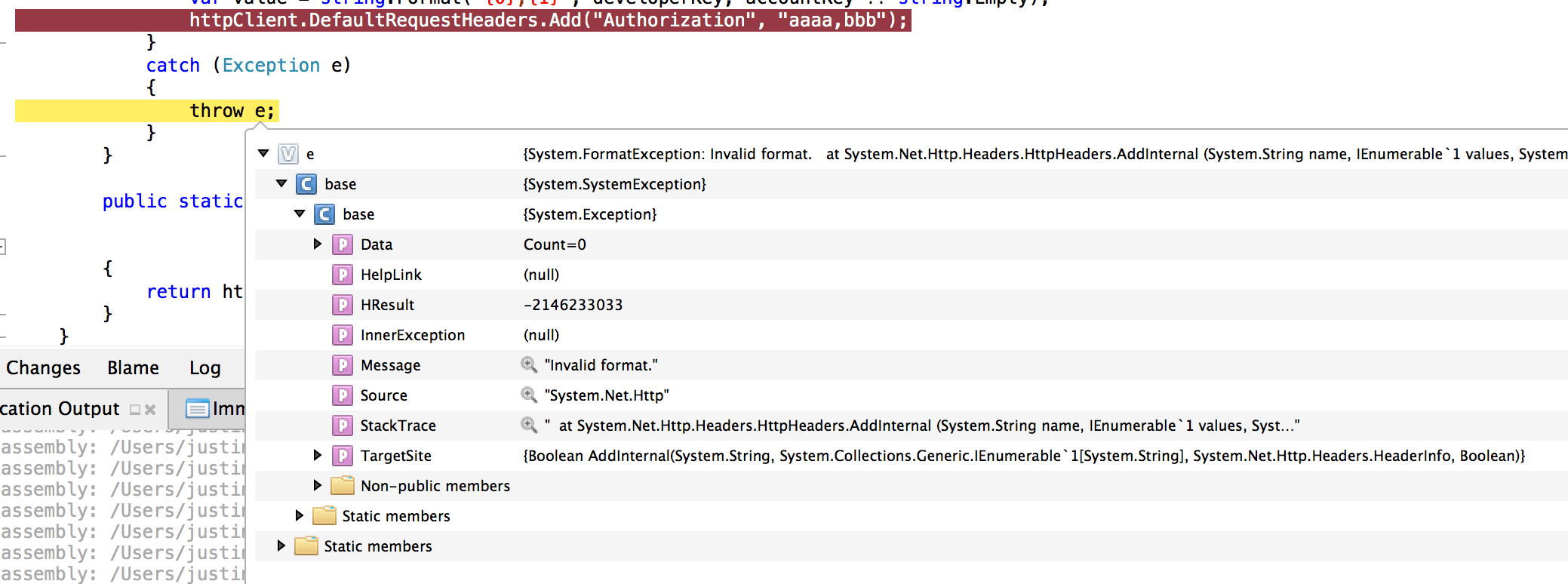This screenshot has width=1568, height=584.
Task: Click the property icon beside InnerException
Action: tap(343, 334)
